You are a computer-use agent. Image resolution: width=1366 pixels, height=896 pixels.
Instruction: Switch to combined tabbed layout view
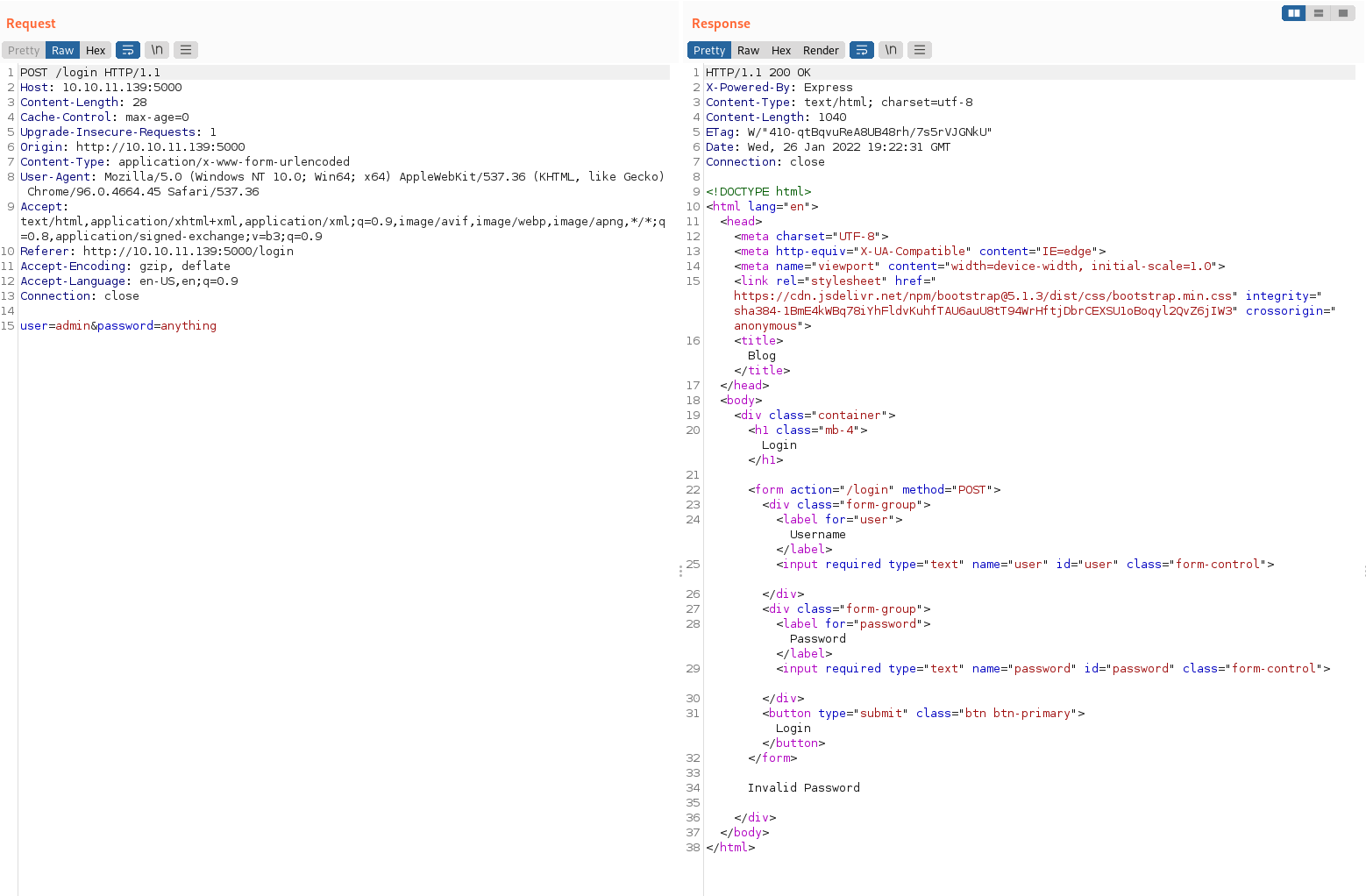tap(1342, 13)
